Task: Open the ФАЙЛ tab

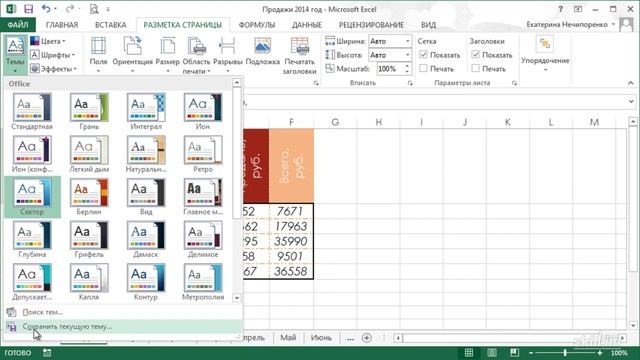Action: click(18, 25)
